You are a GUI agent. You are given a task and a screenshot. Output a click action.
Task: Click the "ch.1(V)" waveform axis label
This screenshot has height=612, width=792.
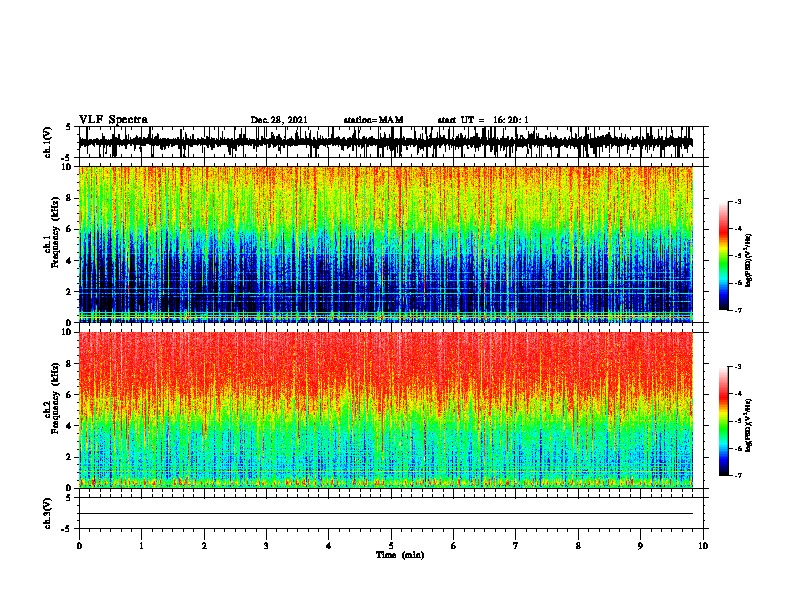point(48,142)
